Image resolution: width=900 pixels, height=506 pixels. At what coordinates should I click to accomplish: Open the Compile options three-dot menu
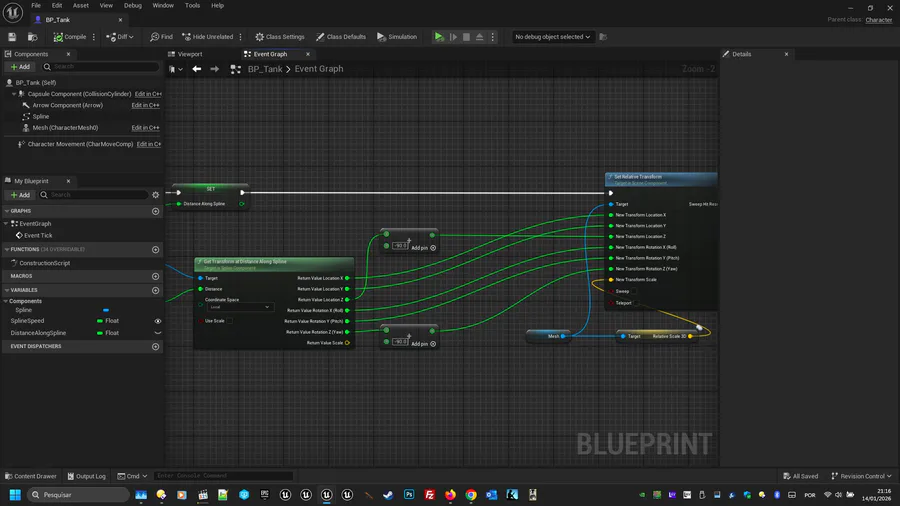coord(94,37)
